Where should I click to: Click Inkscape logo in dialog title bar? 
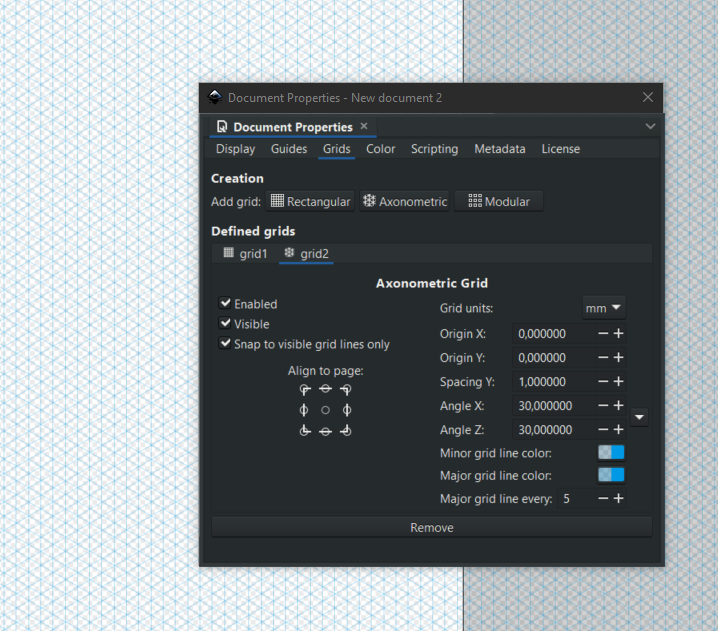tap(215, 98)
